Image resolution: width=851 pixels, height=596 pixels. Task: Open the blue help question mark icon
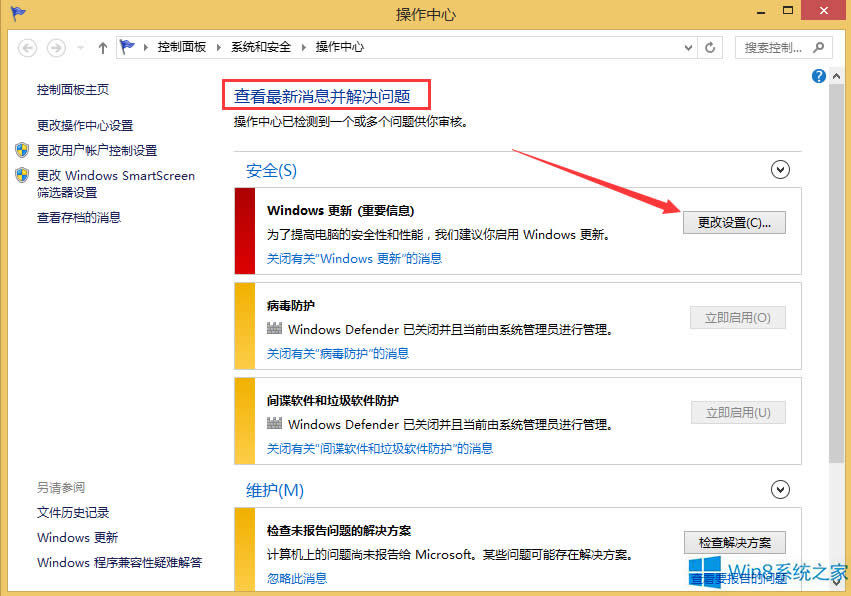click(818, 76)
